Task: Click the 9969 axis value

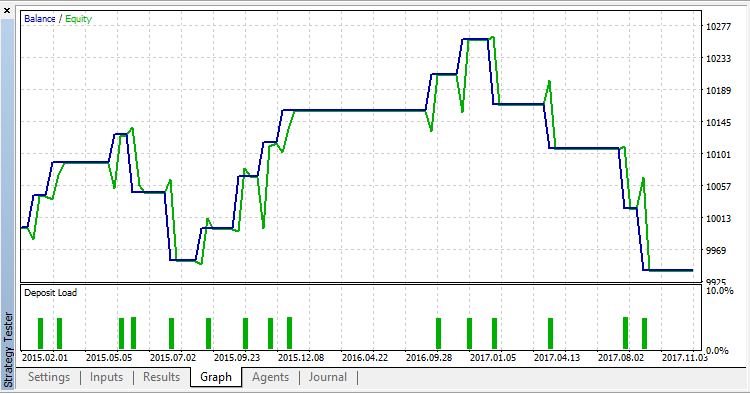Action: coord(716,251)
